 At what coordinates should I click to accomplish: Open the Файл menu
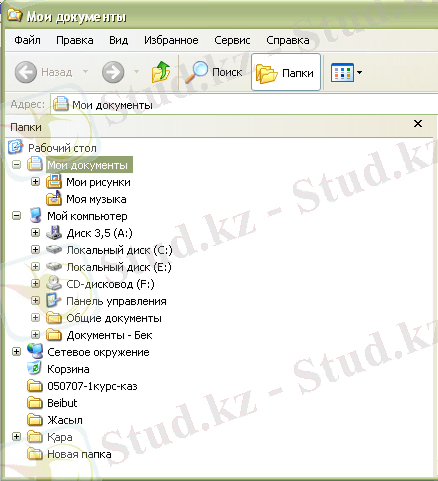(27, 40)
